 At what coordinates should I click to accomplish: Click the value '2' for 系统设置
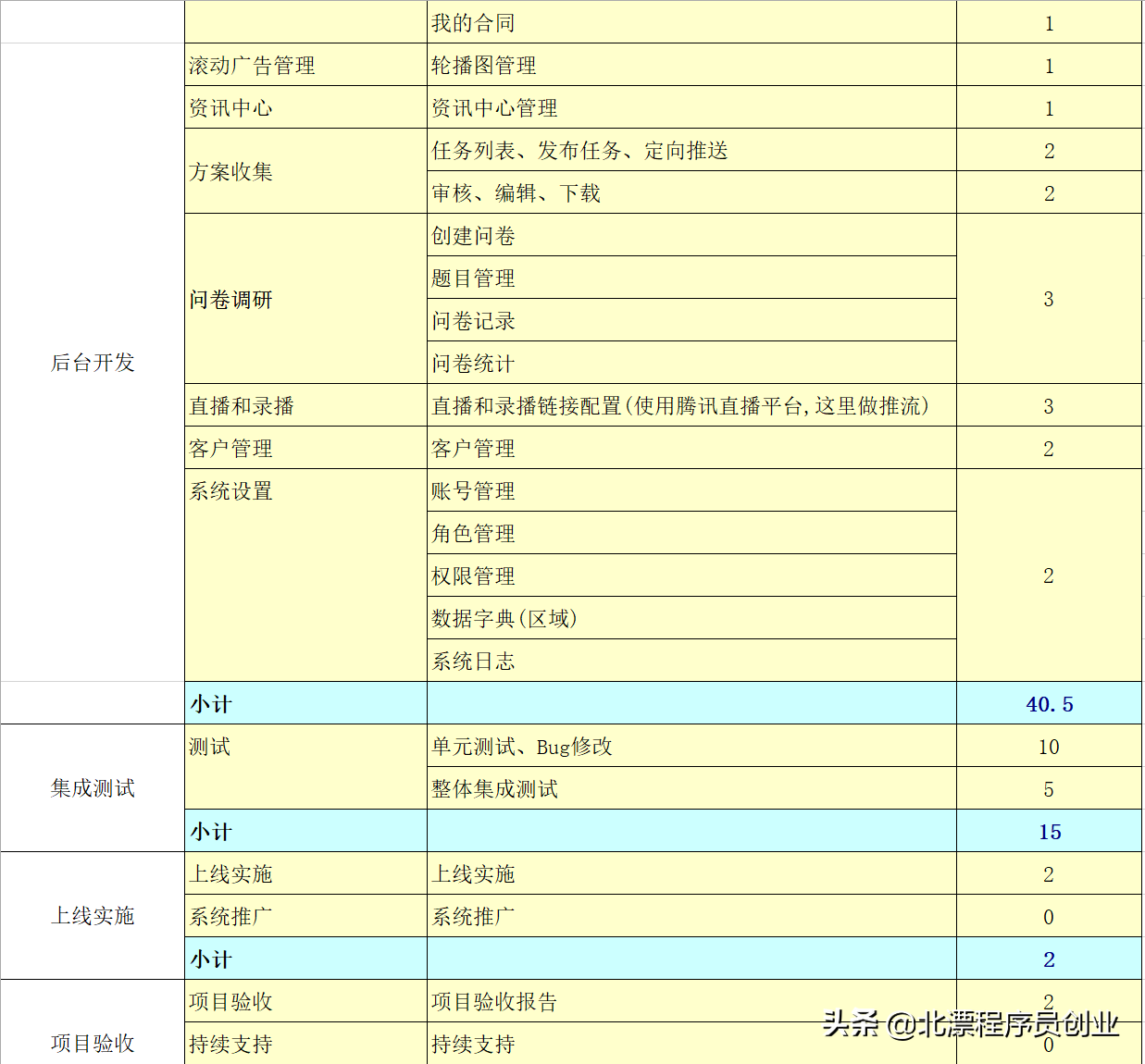pyautogui.click(x=1049, y=575)
